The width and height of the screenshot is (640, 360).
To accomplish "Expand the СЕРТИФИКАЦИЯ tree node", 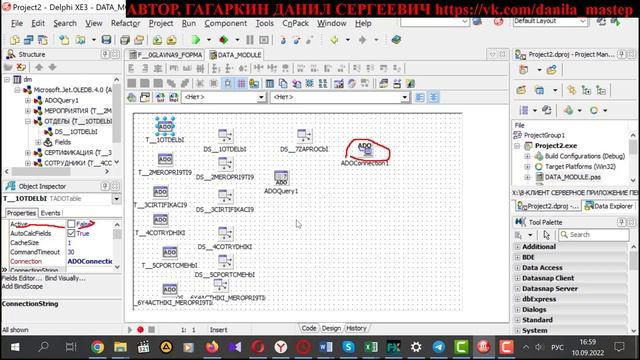I will click(x=28, y=153).
